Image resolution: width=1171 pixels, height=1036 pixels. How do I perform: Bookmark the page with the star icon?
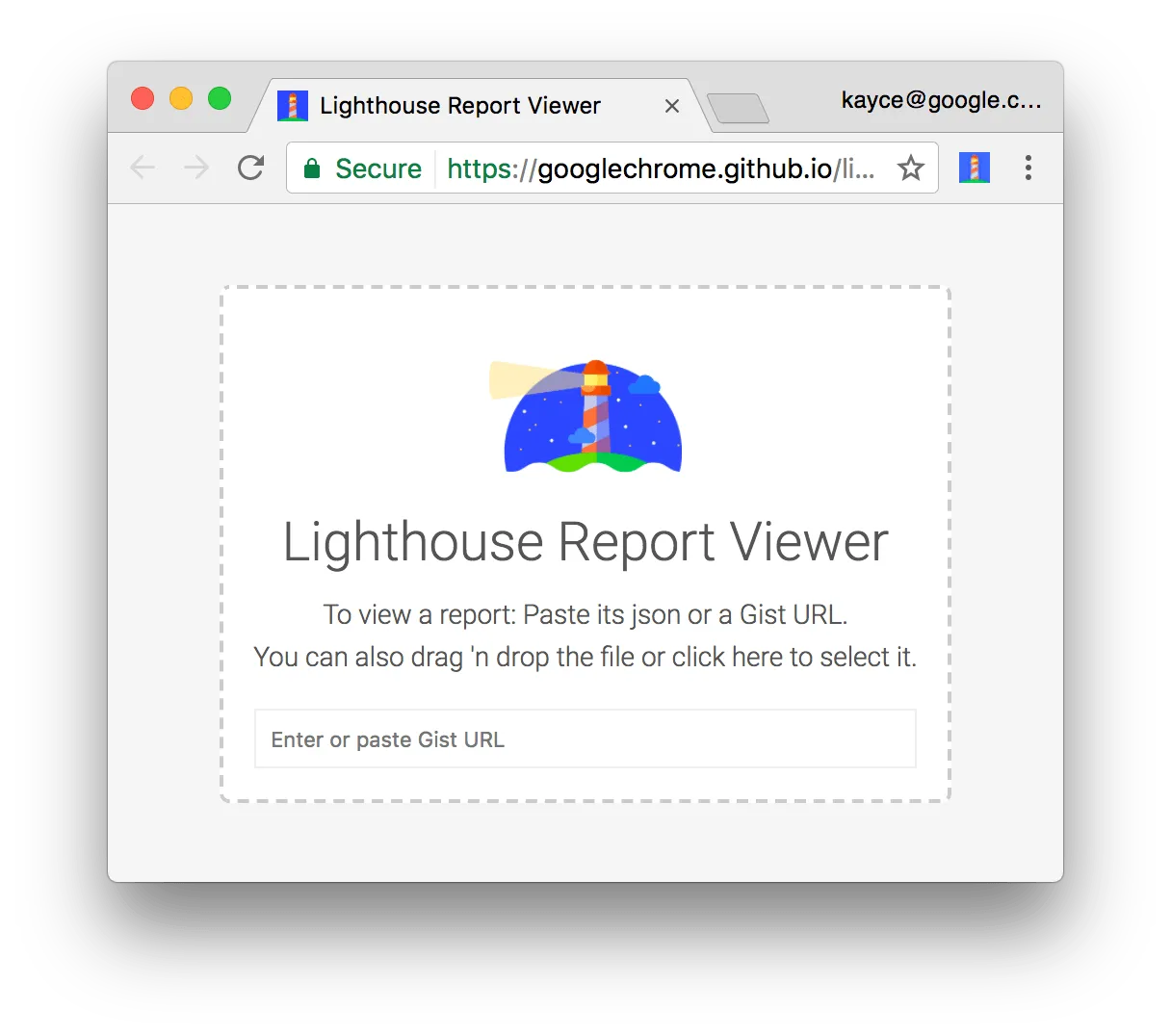pyautogui.click(x=910, y=168)
